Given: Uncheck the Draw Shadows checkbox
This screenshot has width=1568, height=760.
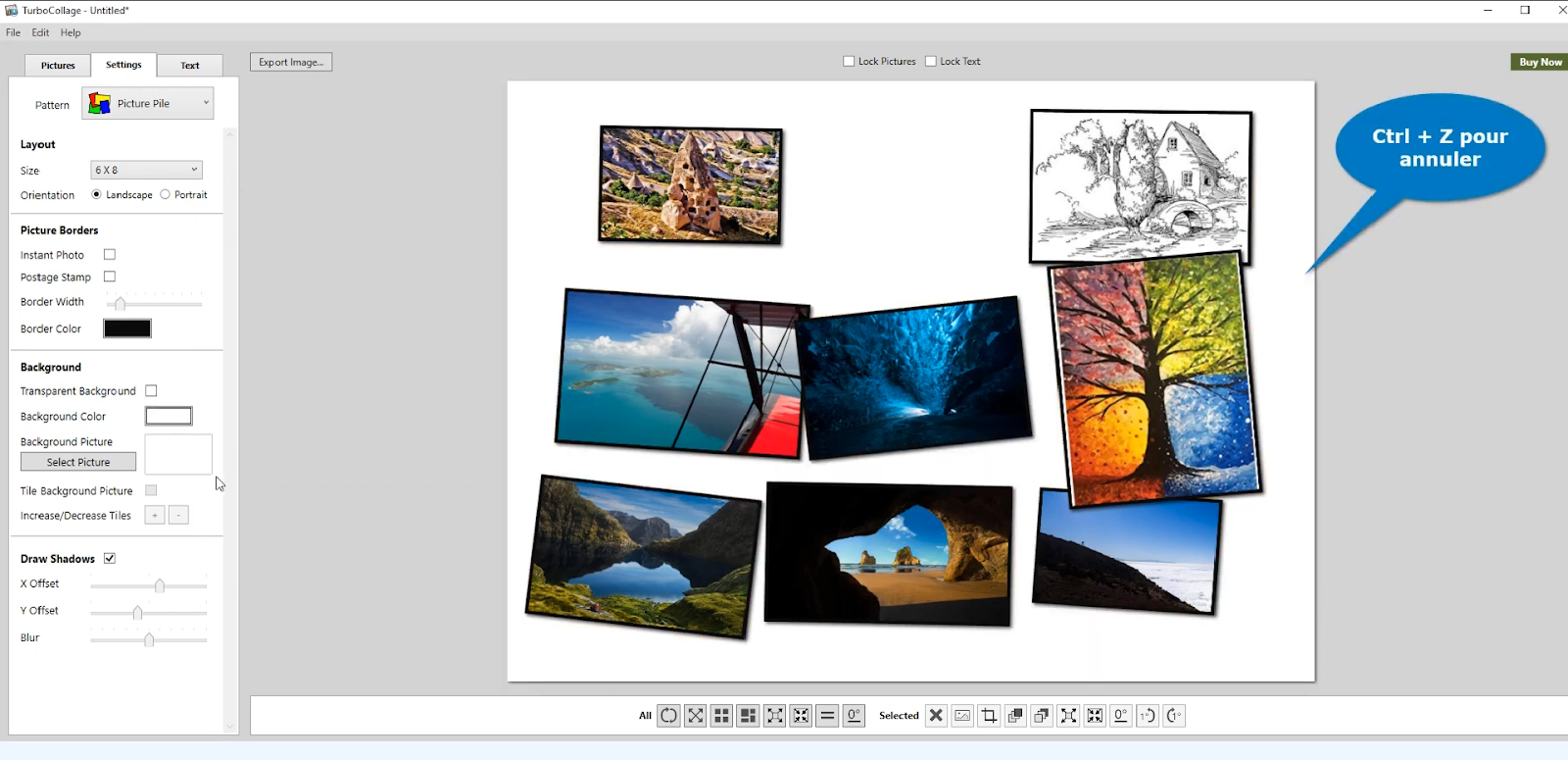Looking at the screenshot, I should [110, 559].
